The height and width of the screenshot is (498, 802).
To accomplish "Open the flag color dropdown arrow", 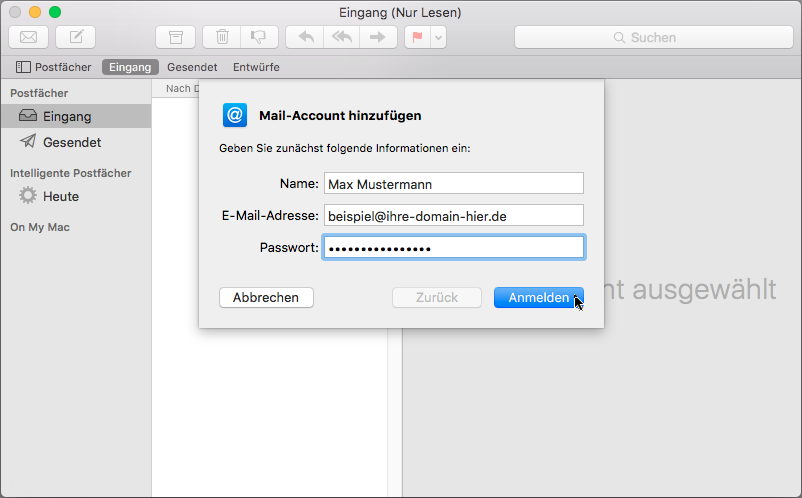I will tap(438, 37).
